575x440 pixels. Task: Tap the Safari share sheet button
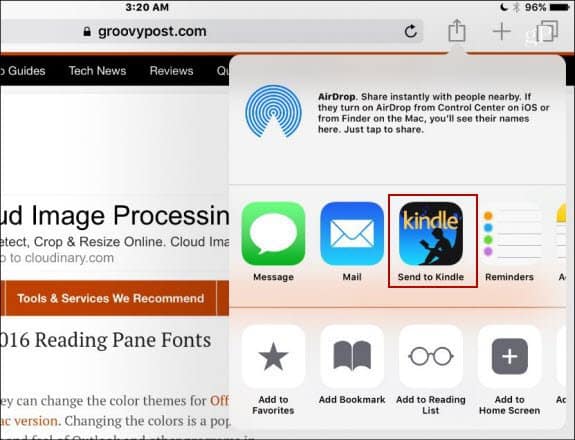click(457, 30)
